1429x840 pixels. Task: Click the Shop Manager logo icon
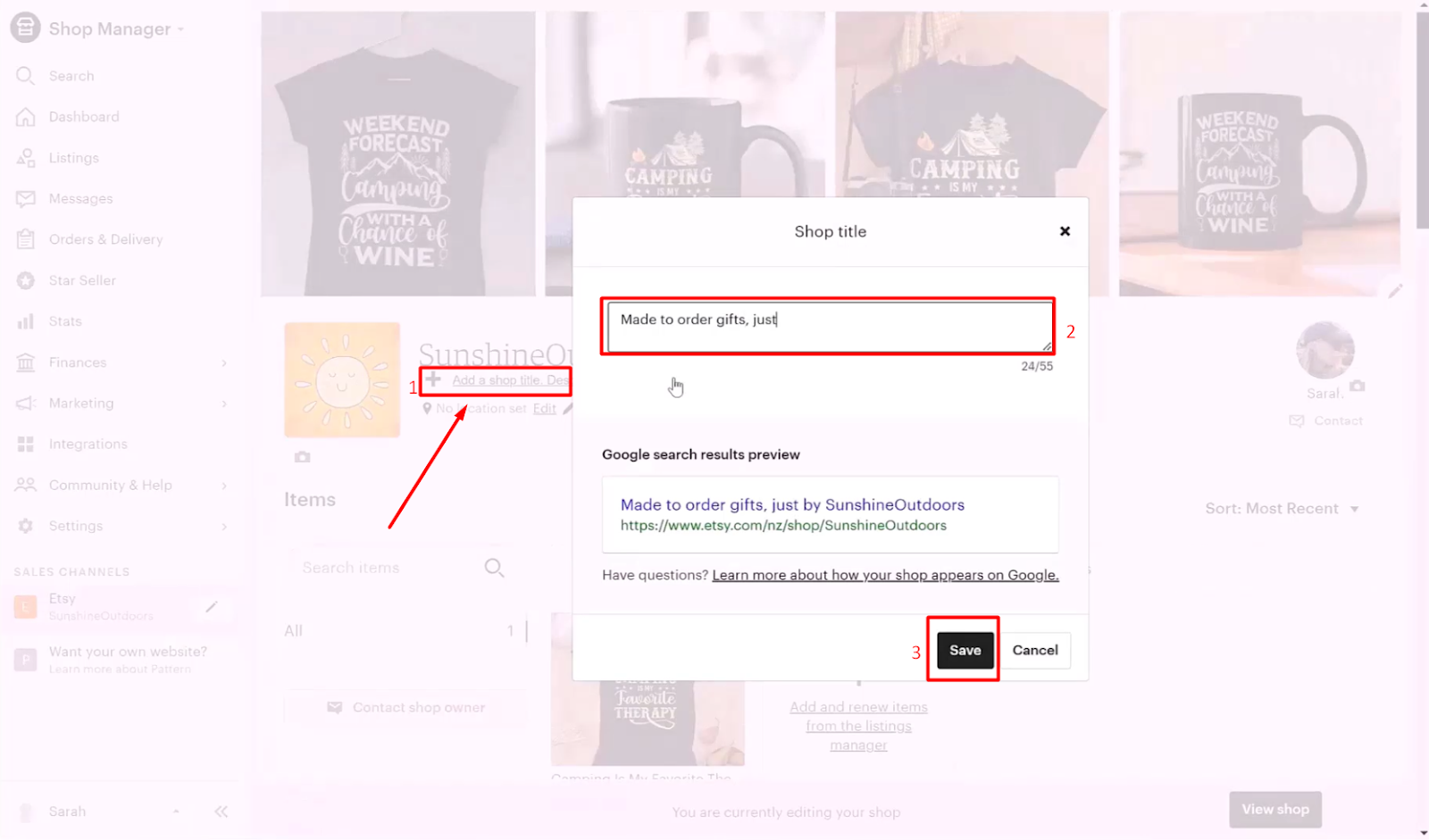25,28
